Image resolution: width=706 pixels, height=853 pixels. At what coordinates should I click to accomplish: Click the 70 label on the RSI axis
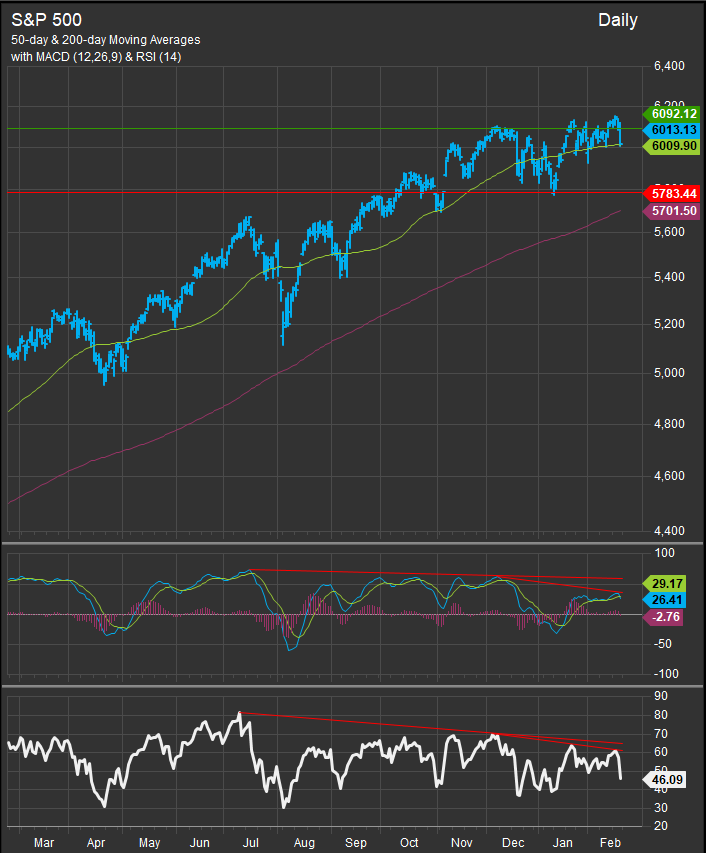(661, 734)
